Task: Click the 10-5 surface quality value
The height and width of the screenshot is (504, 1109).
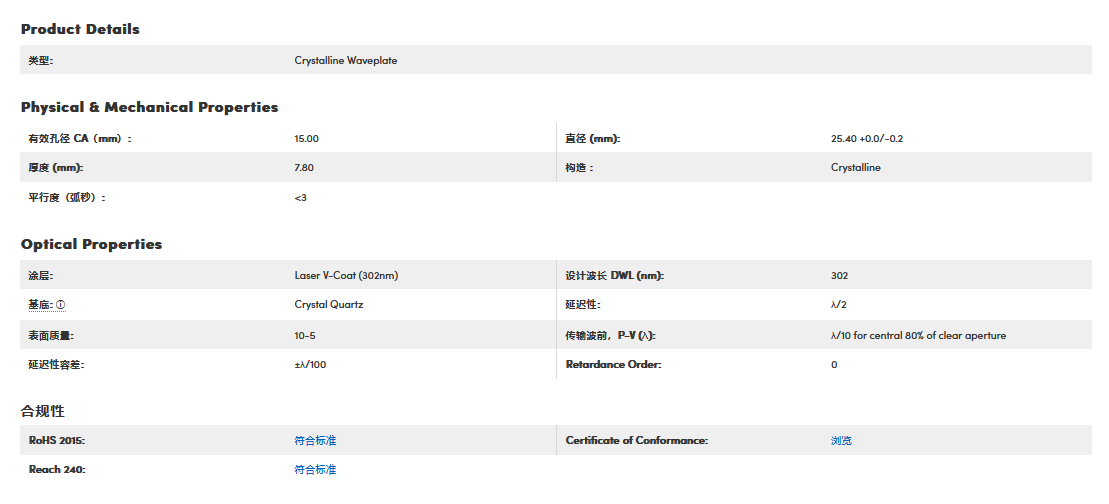Action: [305, 336]
